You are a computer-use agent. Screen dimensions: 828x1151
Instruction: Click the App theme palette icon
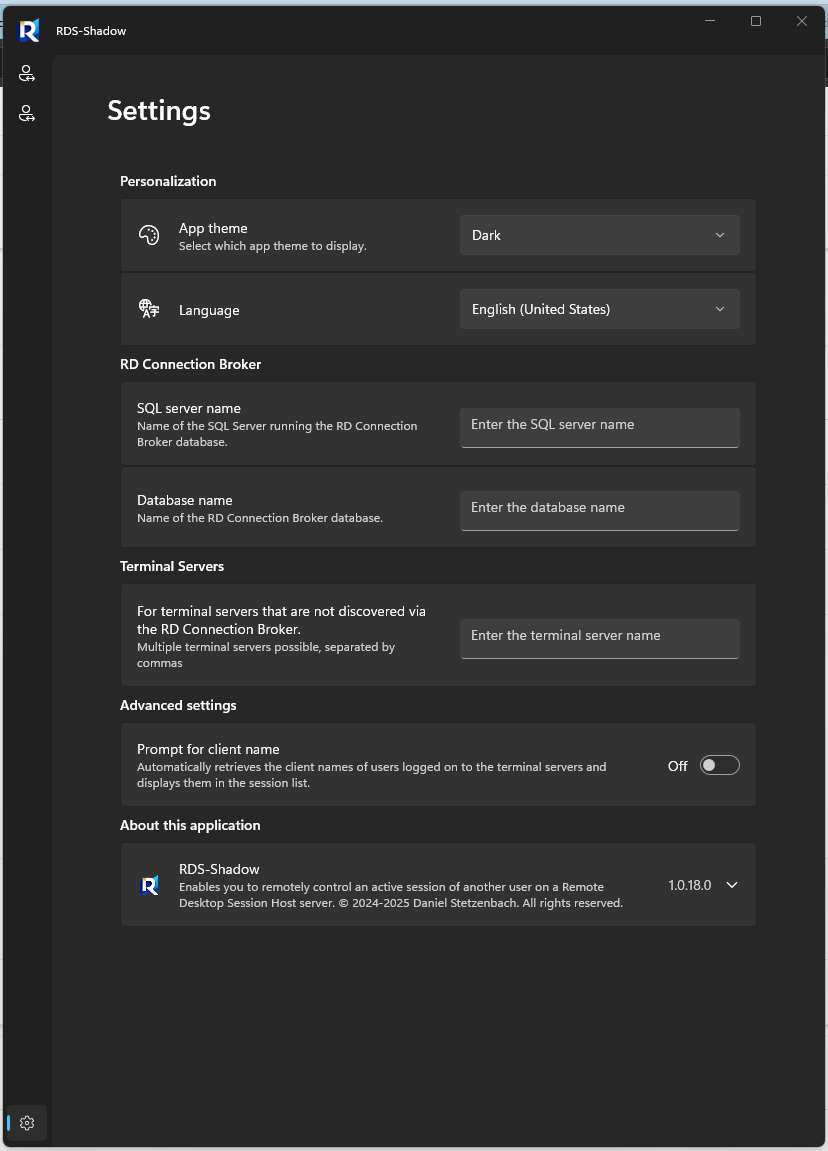click(149, 235)
